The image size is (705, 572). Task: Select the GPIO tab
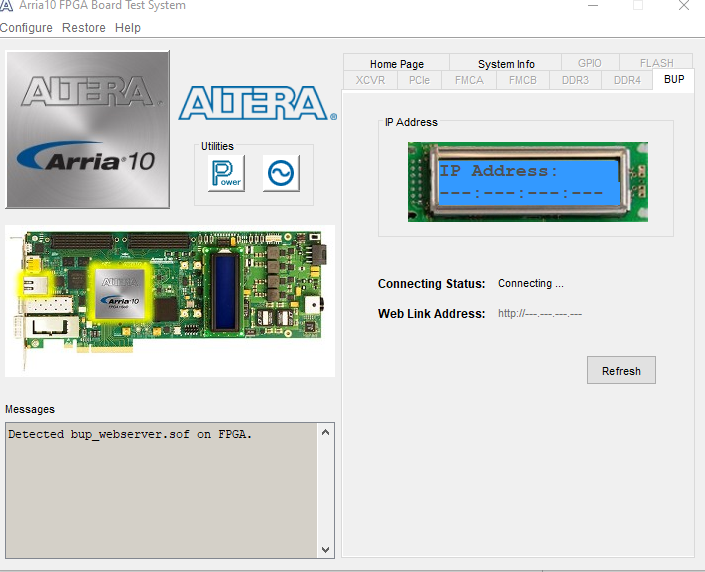click(590, 63)
